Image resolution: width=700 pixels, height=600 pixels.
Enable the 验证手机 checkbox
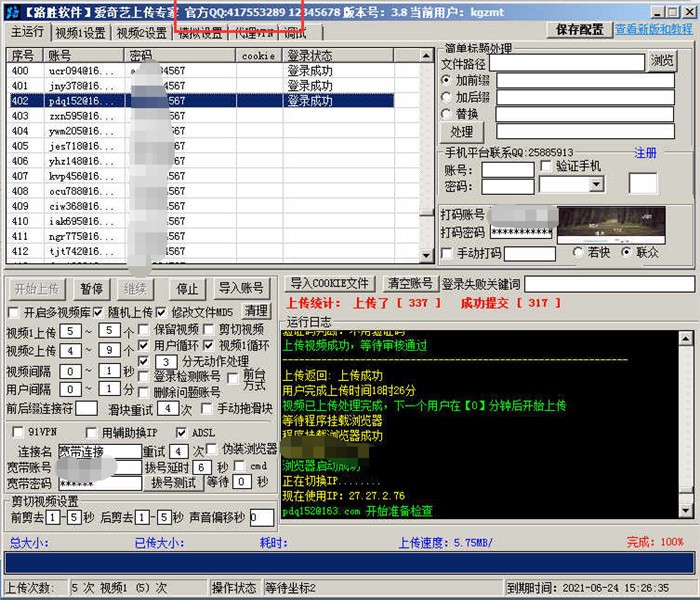point(546,166)
